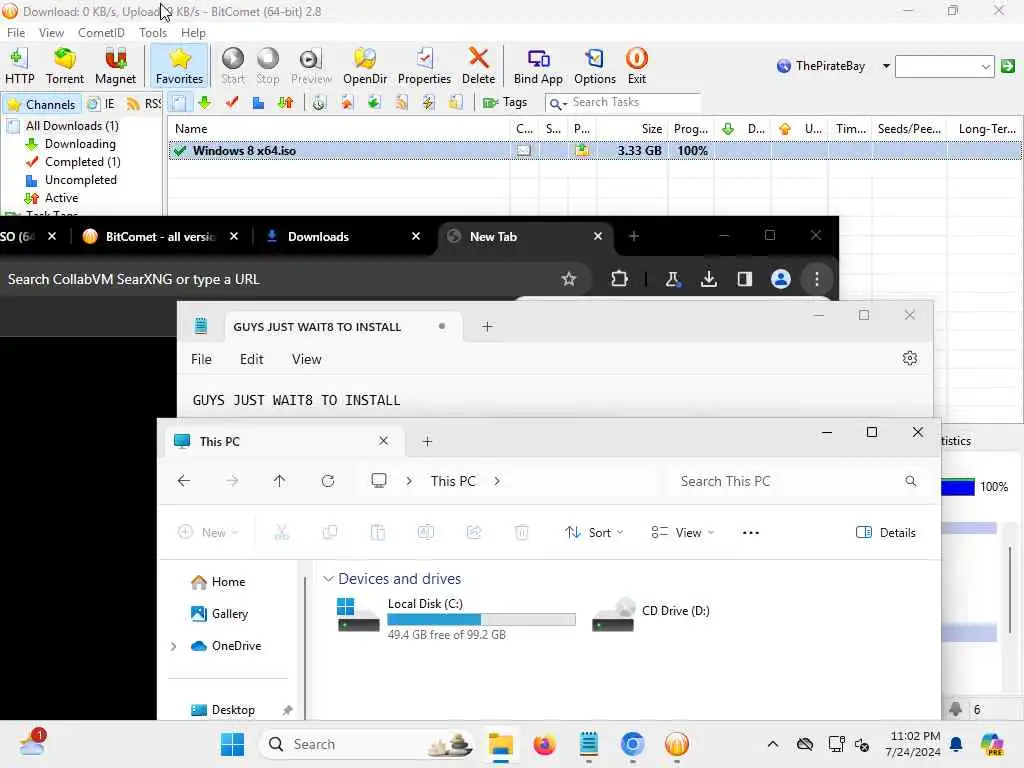Open the Search Tasks magnifier dropdown
The height and width of the screenshot is (768, 1024).
coord(557,103)
